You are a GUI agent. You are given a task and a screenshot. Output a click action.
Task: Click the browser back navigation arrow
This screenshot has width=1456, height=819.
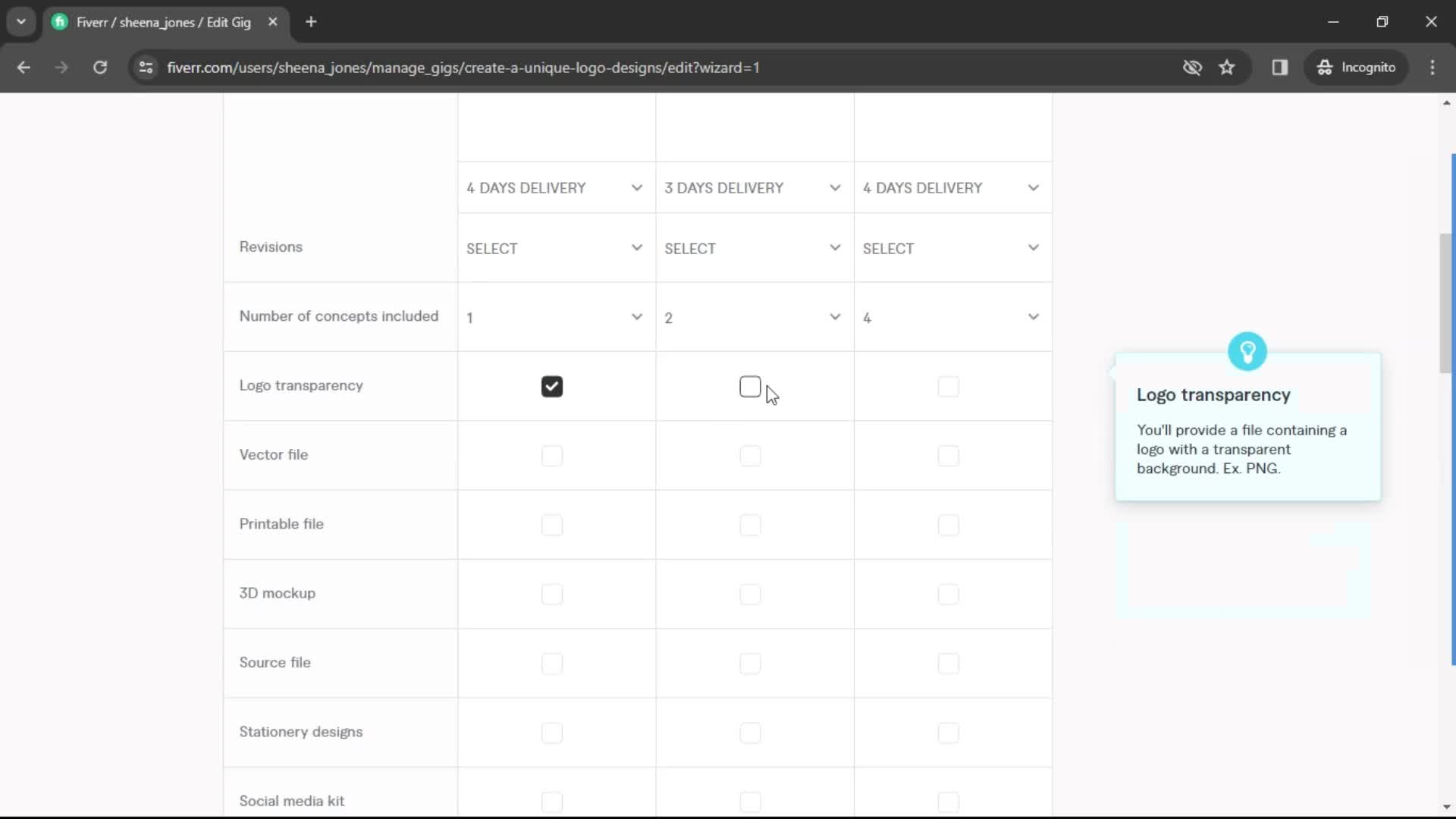coord(24,67)
